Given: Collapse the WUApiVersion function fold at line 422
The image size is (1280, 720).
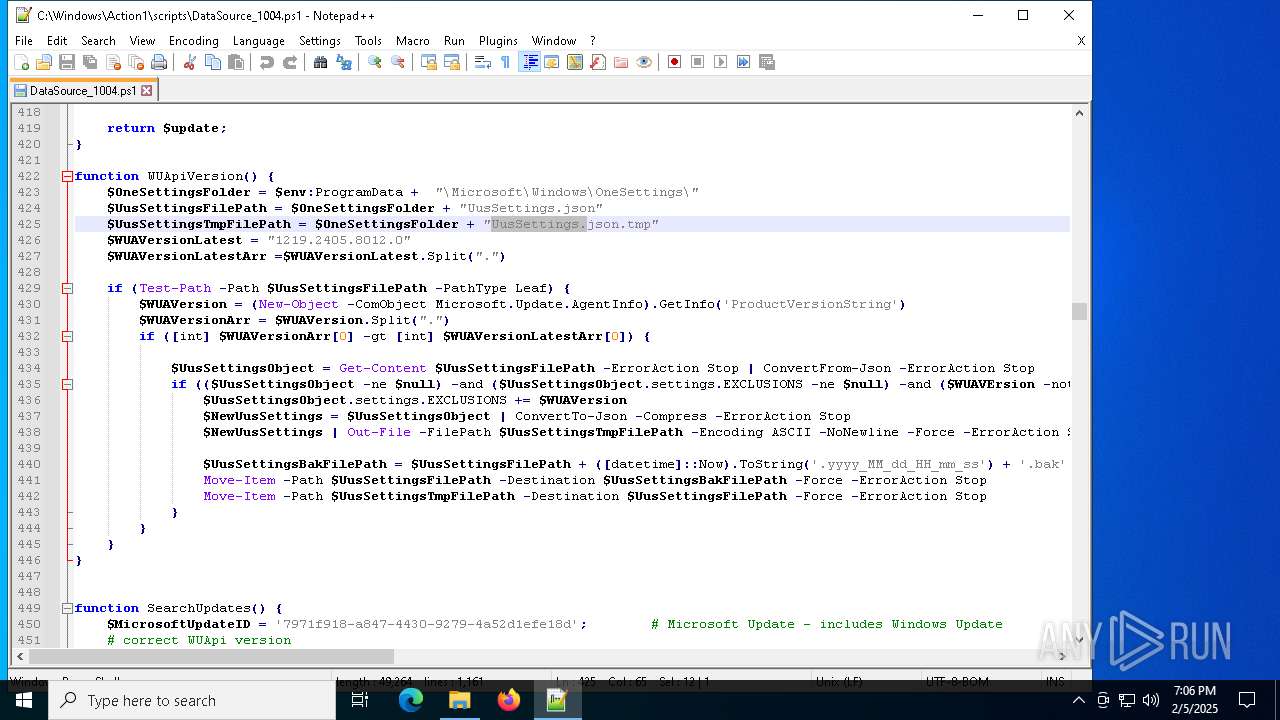Looking at the screenshot, I should (67, 176).
